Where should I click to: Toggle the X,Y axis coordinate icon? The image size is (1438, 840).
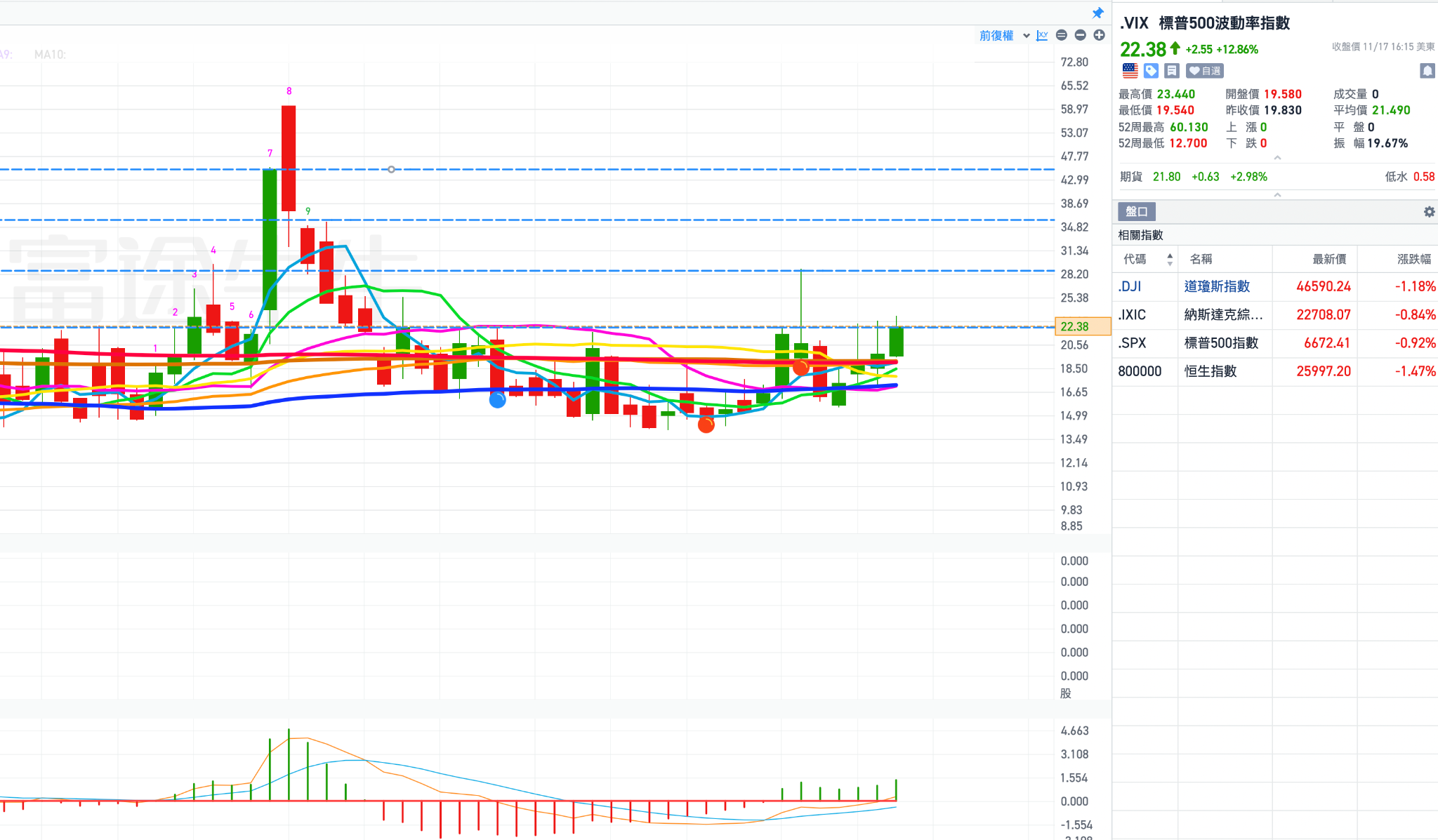point(1042,35)
